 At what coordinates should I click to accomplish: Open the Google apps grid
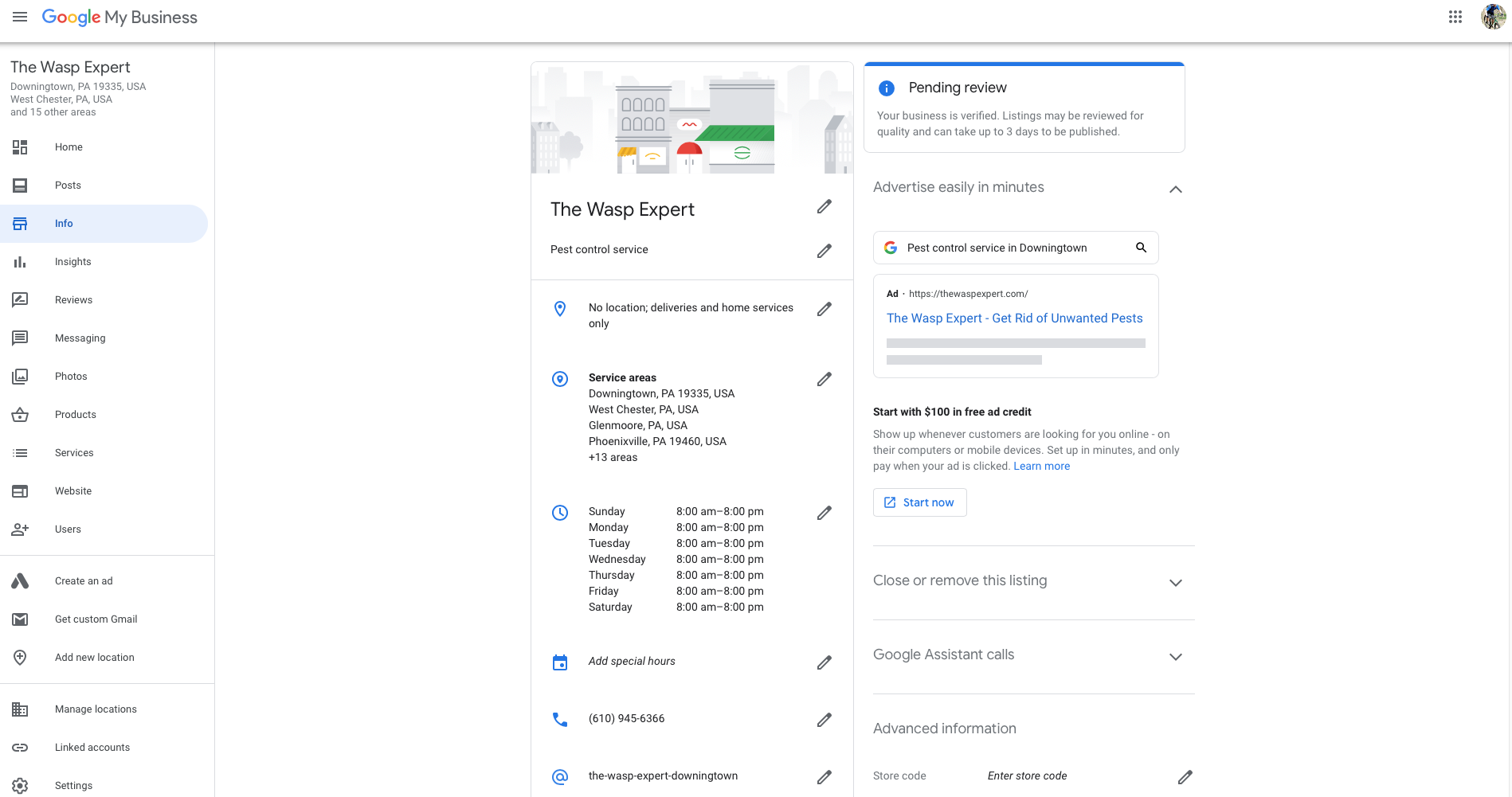click(x=1455, y=17)
